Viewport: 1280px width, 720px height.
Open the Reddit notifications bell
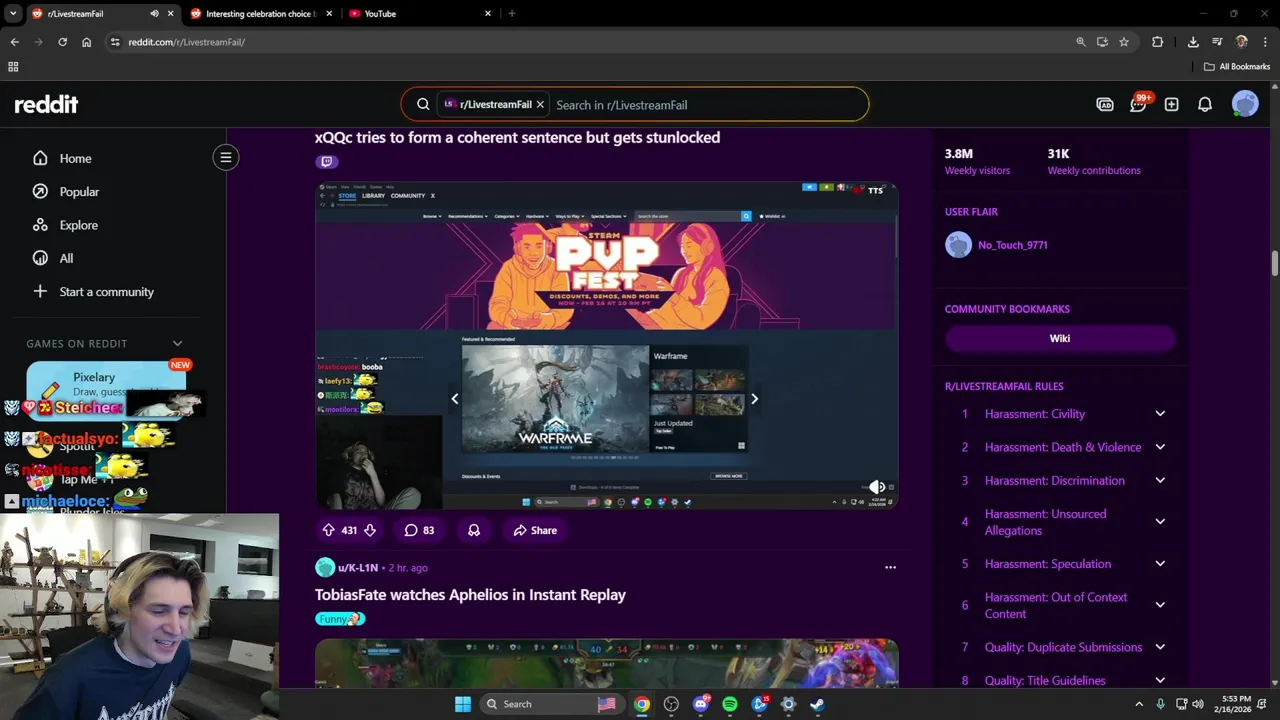coord(1205,104)
